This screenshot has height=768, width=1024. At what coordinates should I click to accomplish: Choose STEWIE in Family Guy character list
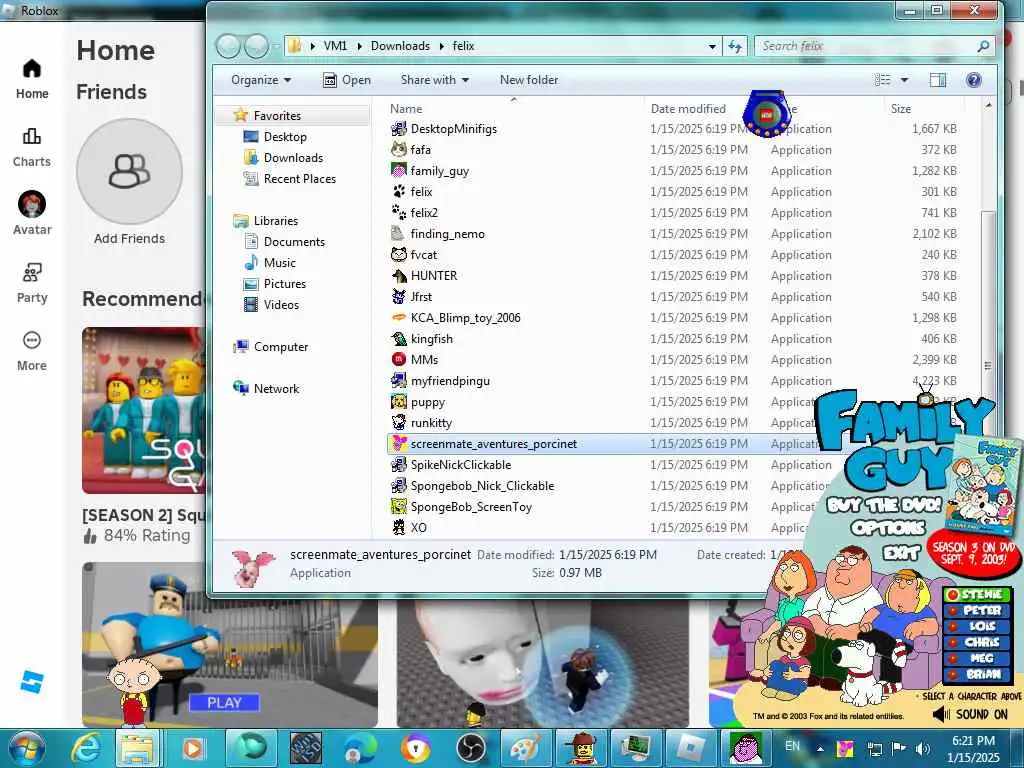coord(977,594)
